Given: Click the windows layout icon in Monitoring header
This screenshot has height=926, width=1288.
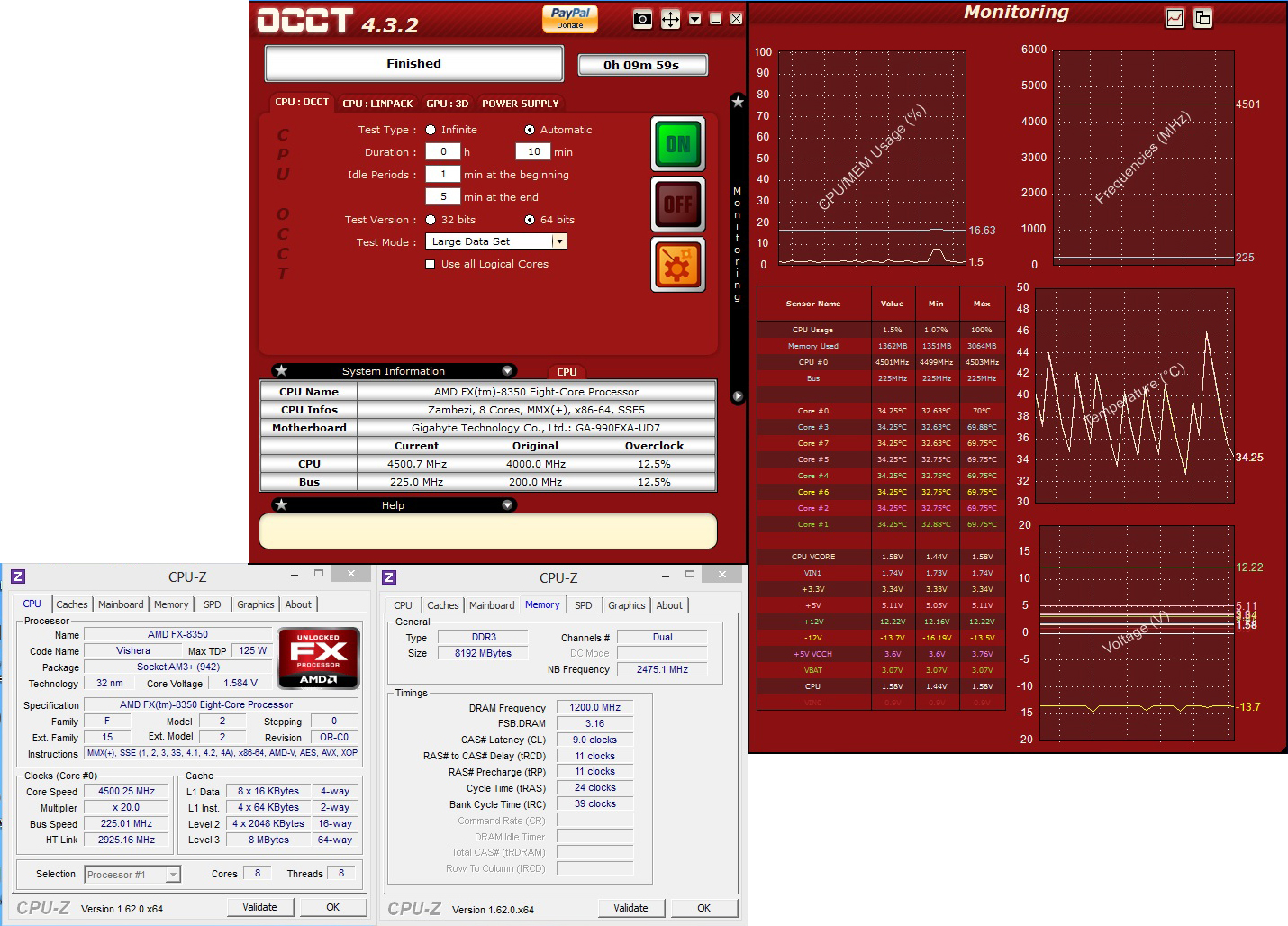Looking at the screenshot, I should tap(1202, 18).
